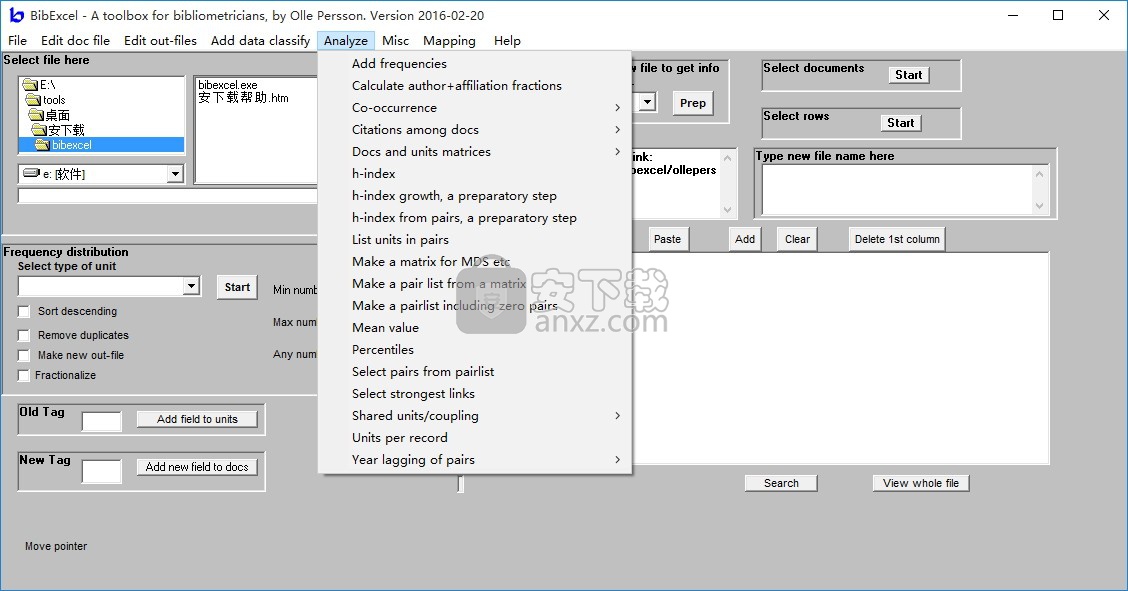
Task: Select the h-index menu entry
Action: click(475, 174)
